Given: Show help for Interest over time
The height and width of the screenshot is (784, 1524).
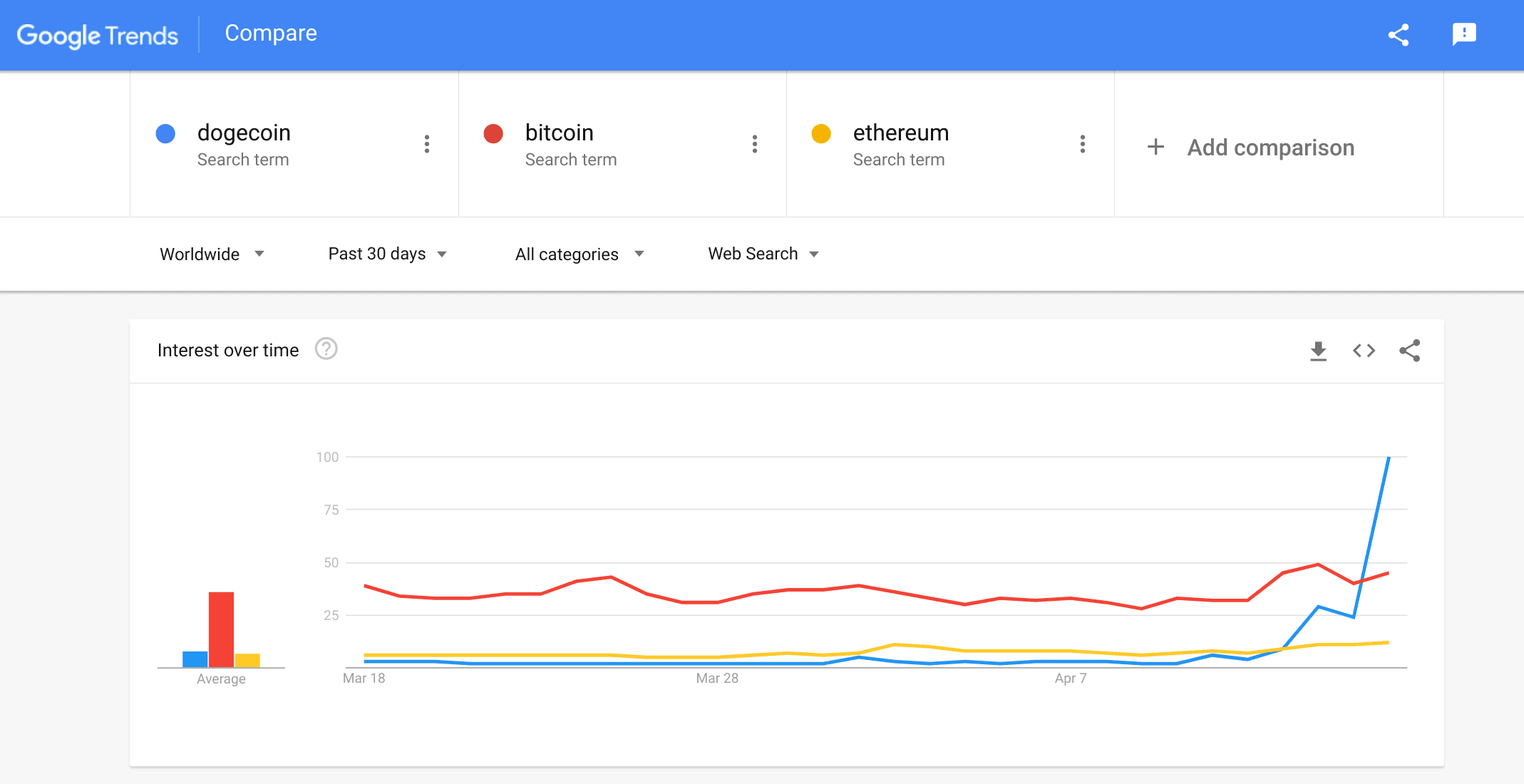Looking at the screenshot, I should pos(326,349).
